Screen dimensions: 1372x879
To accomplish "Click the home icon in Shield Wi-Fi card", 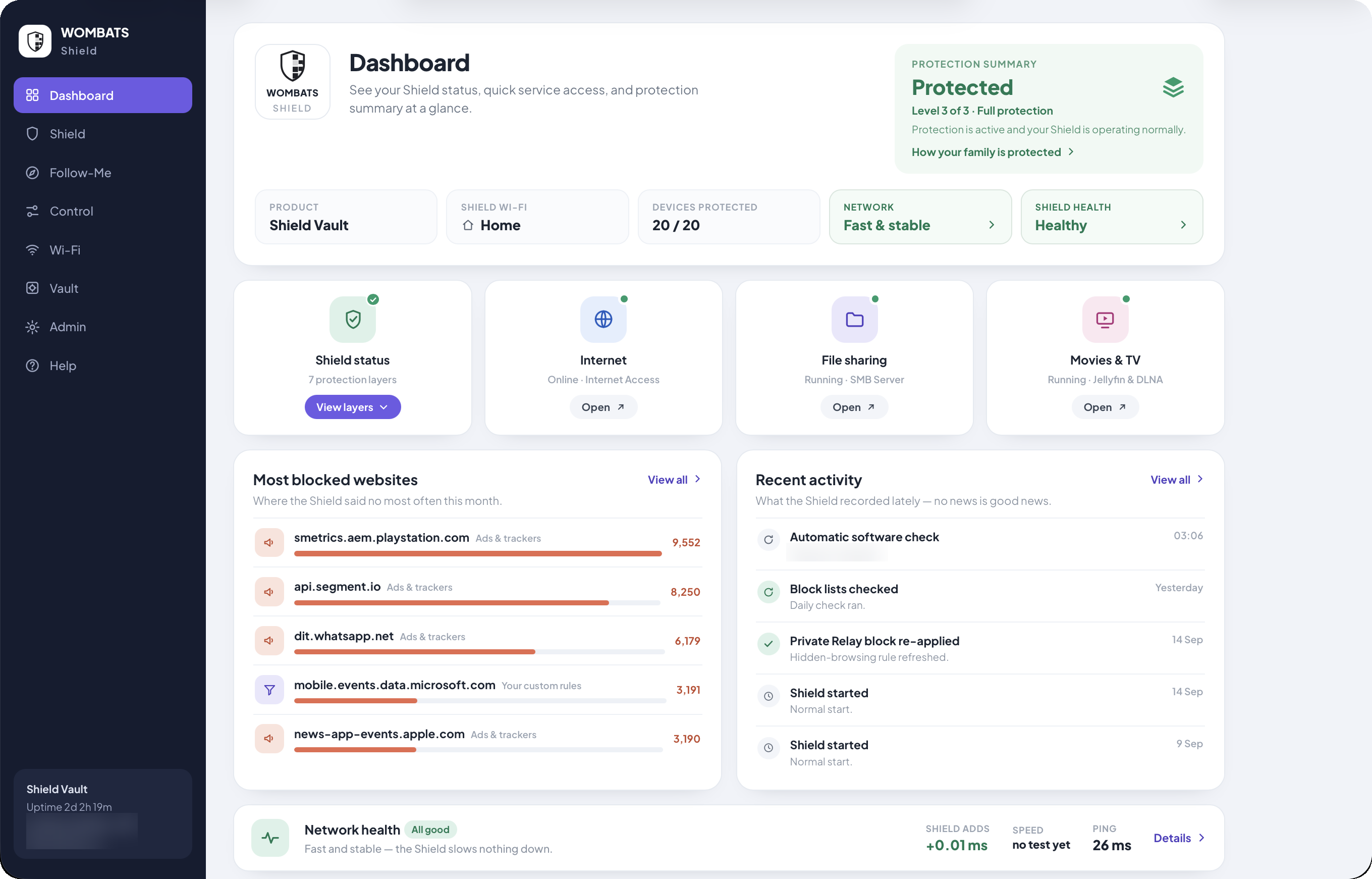I will (x=468, y=225).
